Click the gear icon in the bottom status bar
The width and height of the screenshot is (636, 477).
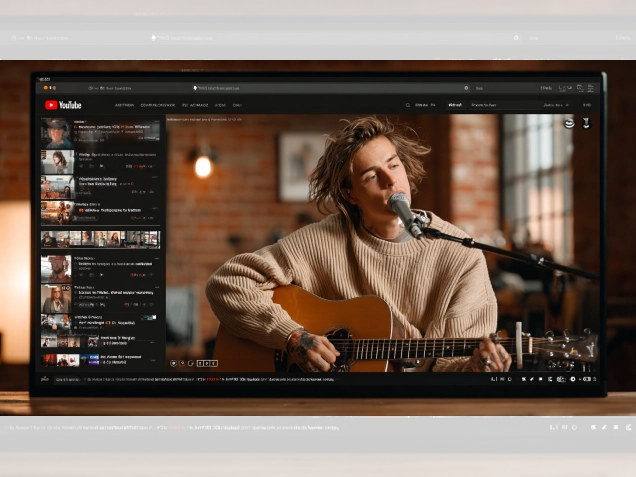pyautogui.click(x=573, y=379)
